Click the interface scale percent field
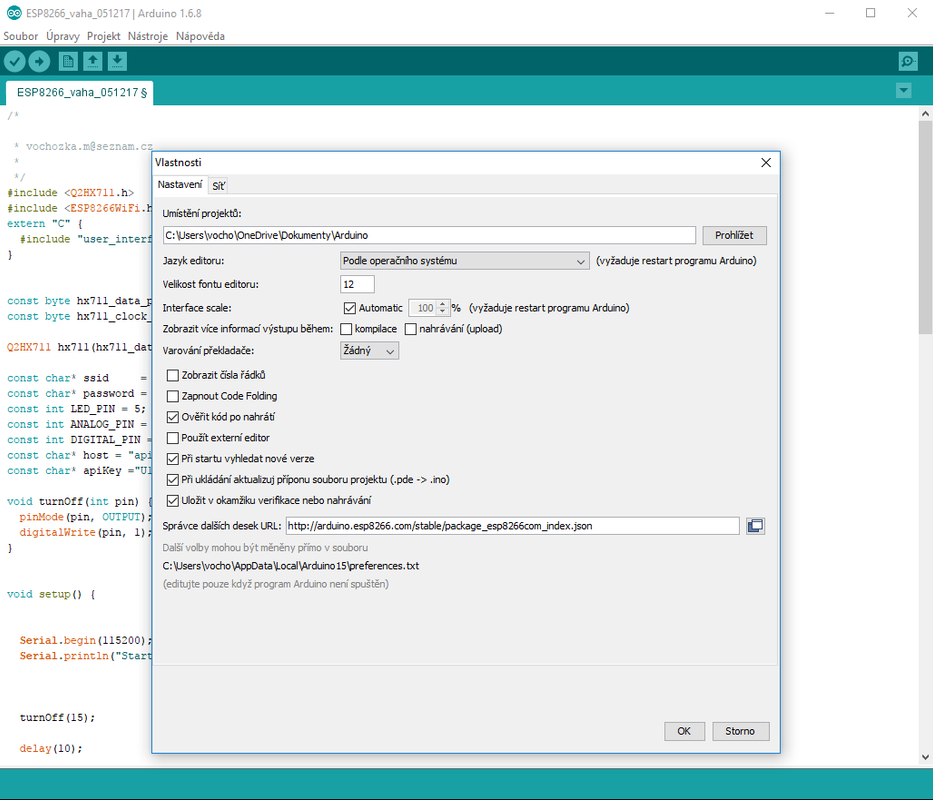This screenshot has height=800, width=933. pos(423,308)
